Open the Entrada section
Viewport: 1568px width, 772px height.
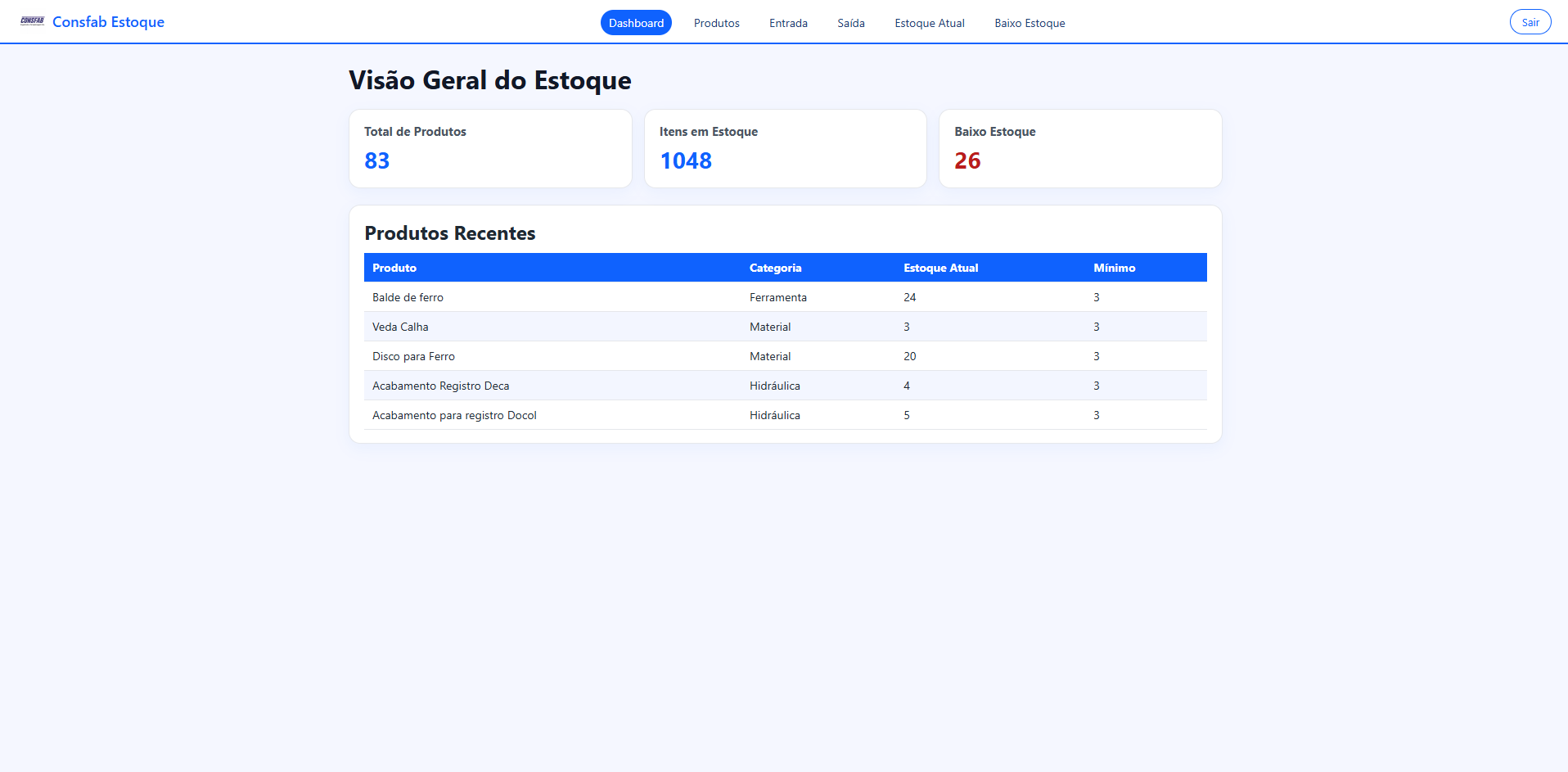(x=787, y=22)
